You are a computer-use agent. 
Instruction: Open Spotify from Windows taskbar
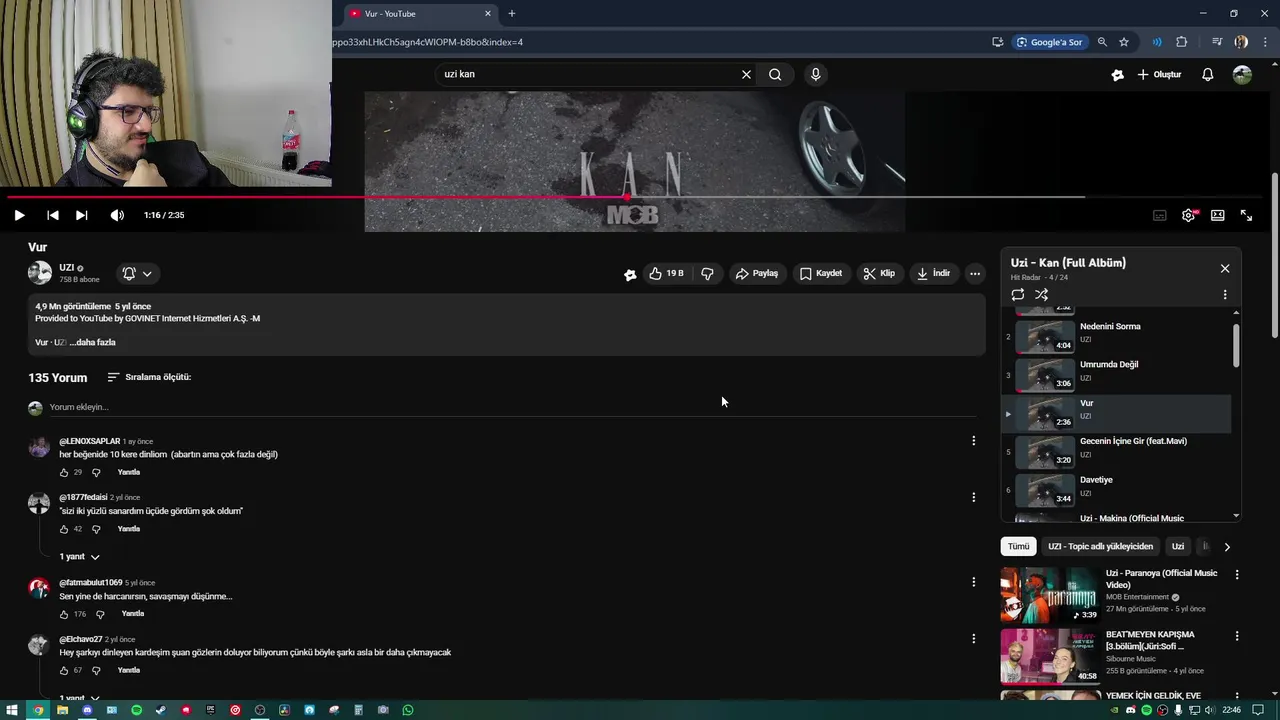click(x=137, y=710)
